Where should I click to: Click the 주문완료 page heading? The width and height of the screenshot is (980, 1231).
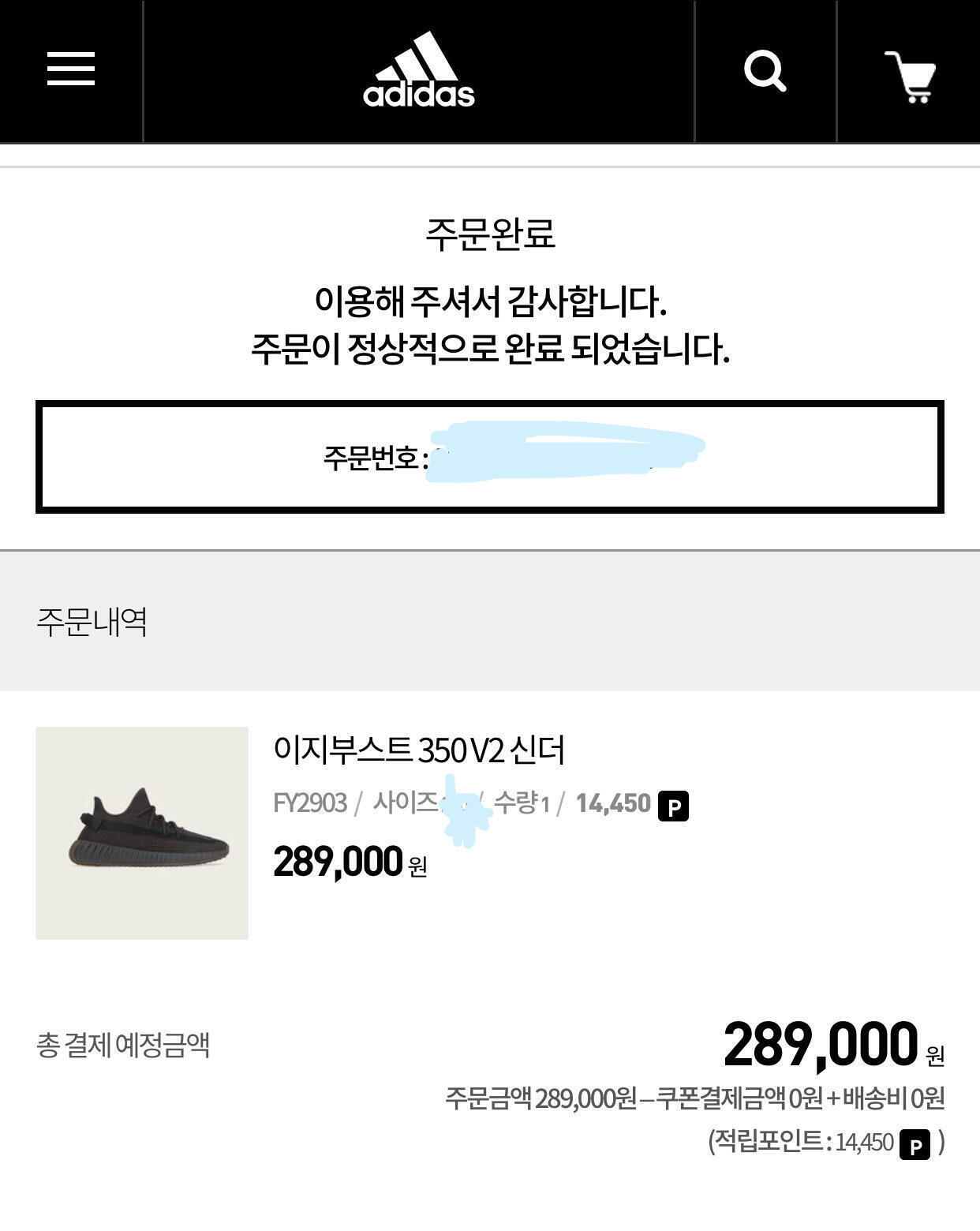tap(490, 233)
